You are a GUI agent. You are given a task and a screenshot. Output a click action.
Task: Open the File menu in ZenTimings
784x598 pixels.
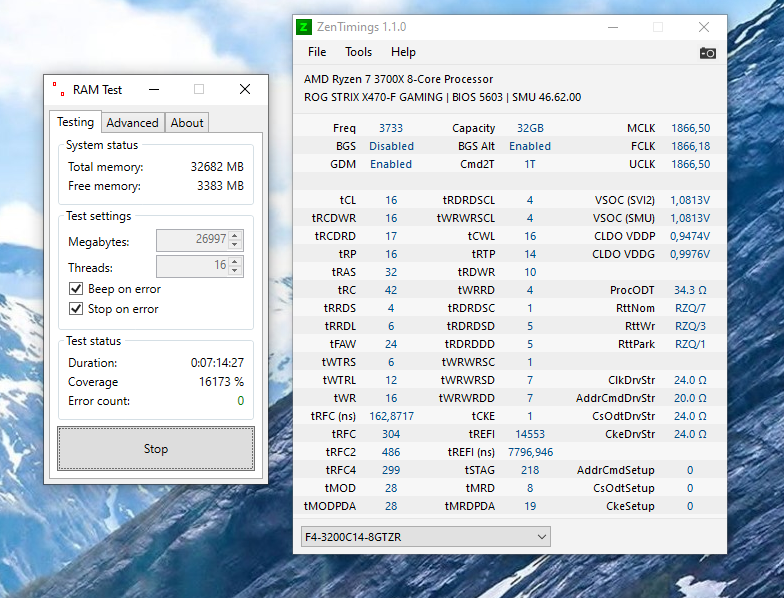coord(317,52)
